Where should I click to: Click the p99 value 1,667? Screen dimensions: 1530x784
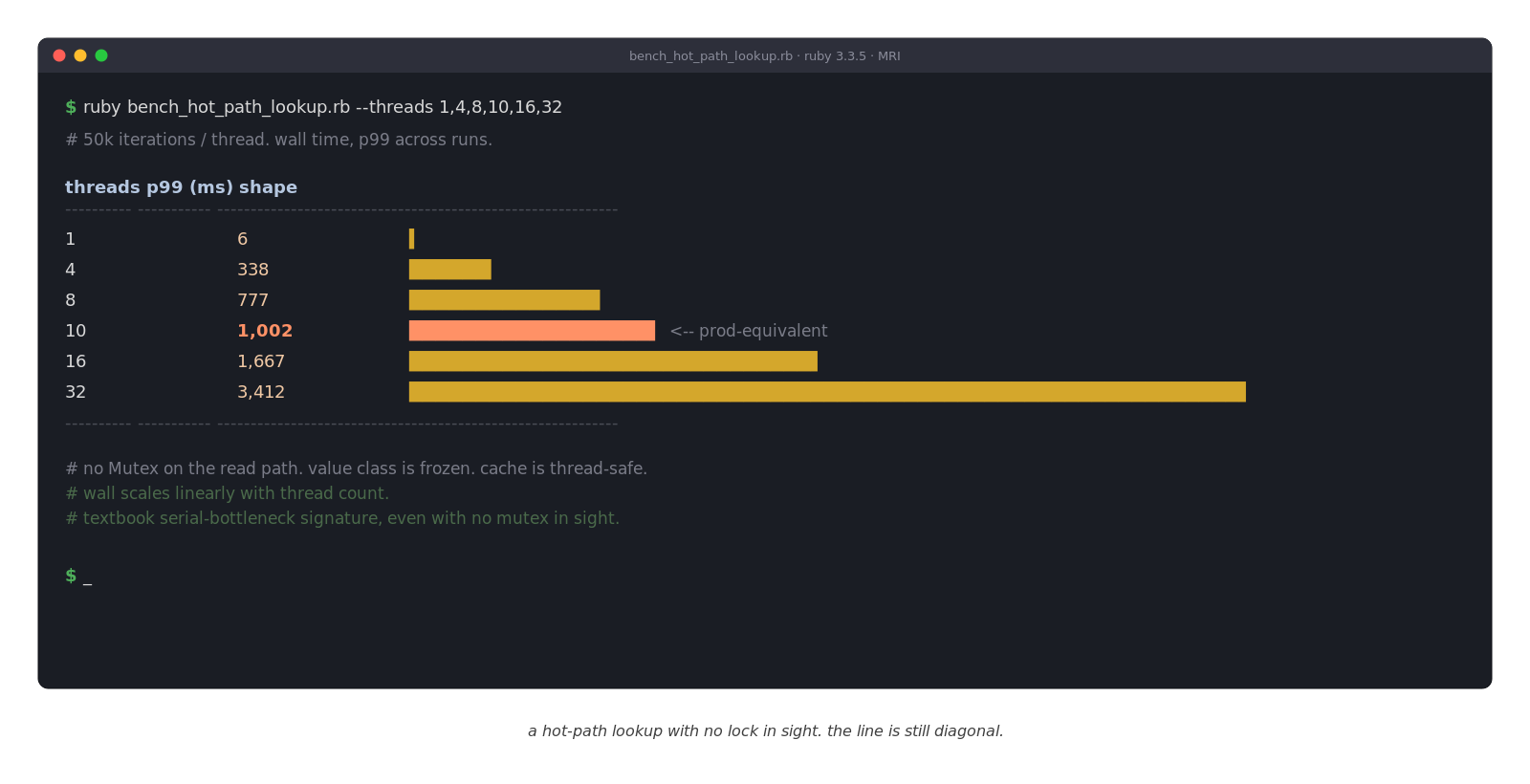click(x=261, y=361)
